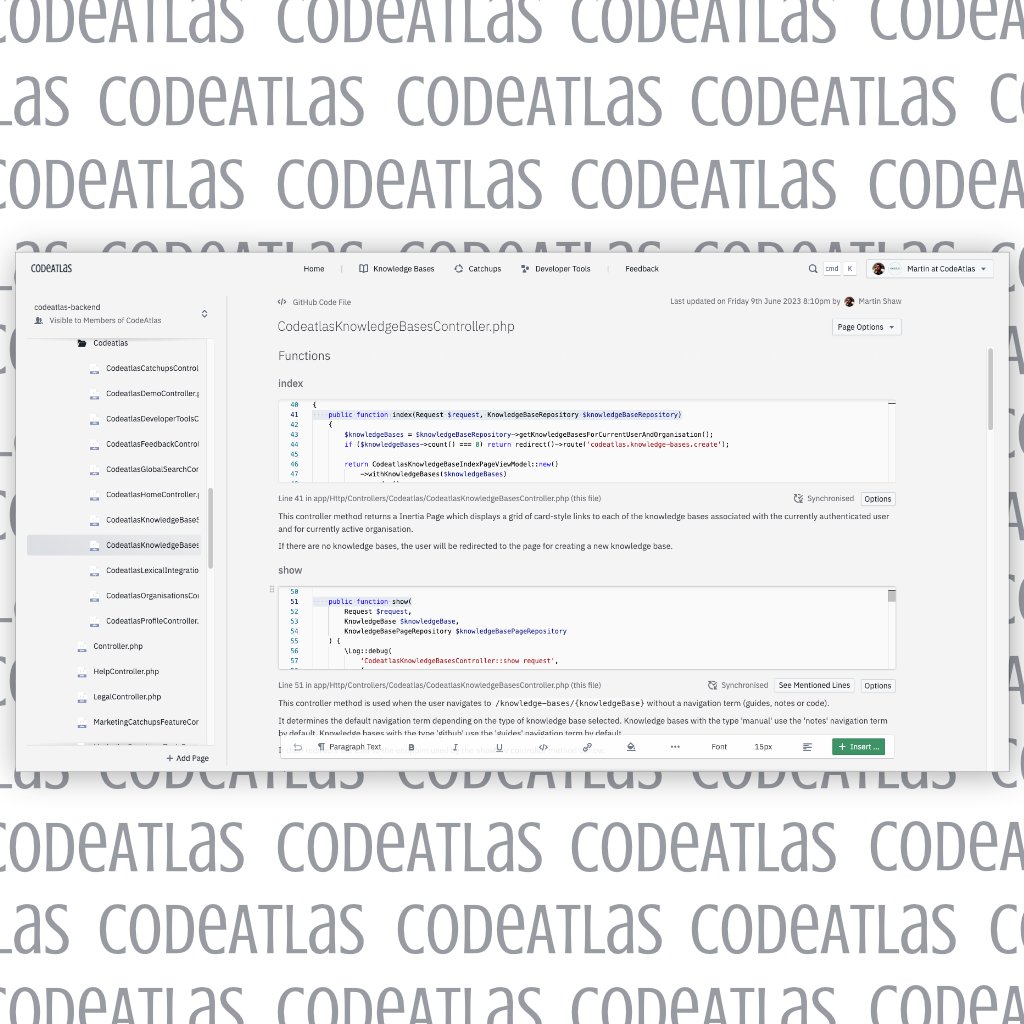Click the main page vertical scrollbar
1024x1024 pixels.
coord(990,389)
